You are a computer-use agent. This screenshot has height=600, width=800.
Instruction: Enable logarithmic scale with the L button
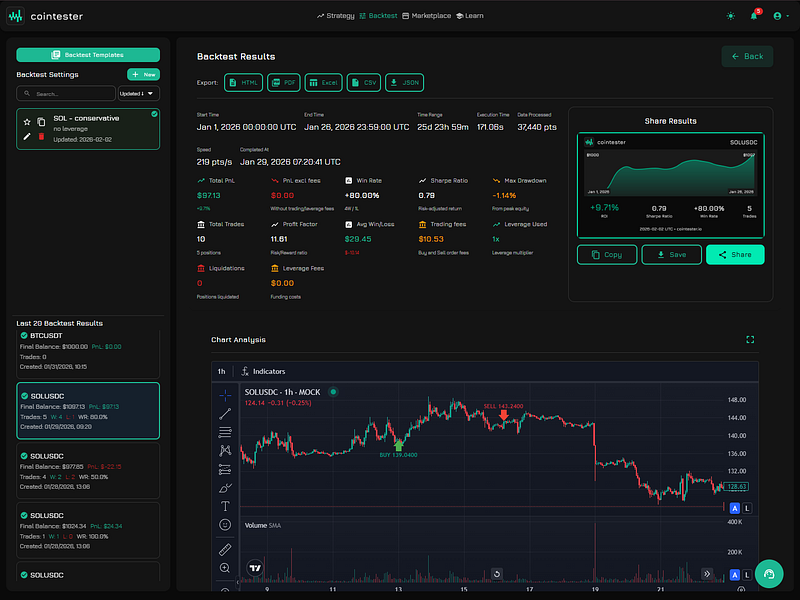tap(745, 508)
